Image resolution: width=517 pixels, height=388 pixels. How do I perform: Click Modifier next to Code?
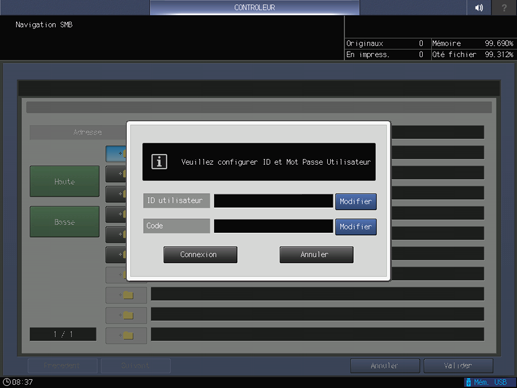356,227
